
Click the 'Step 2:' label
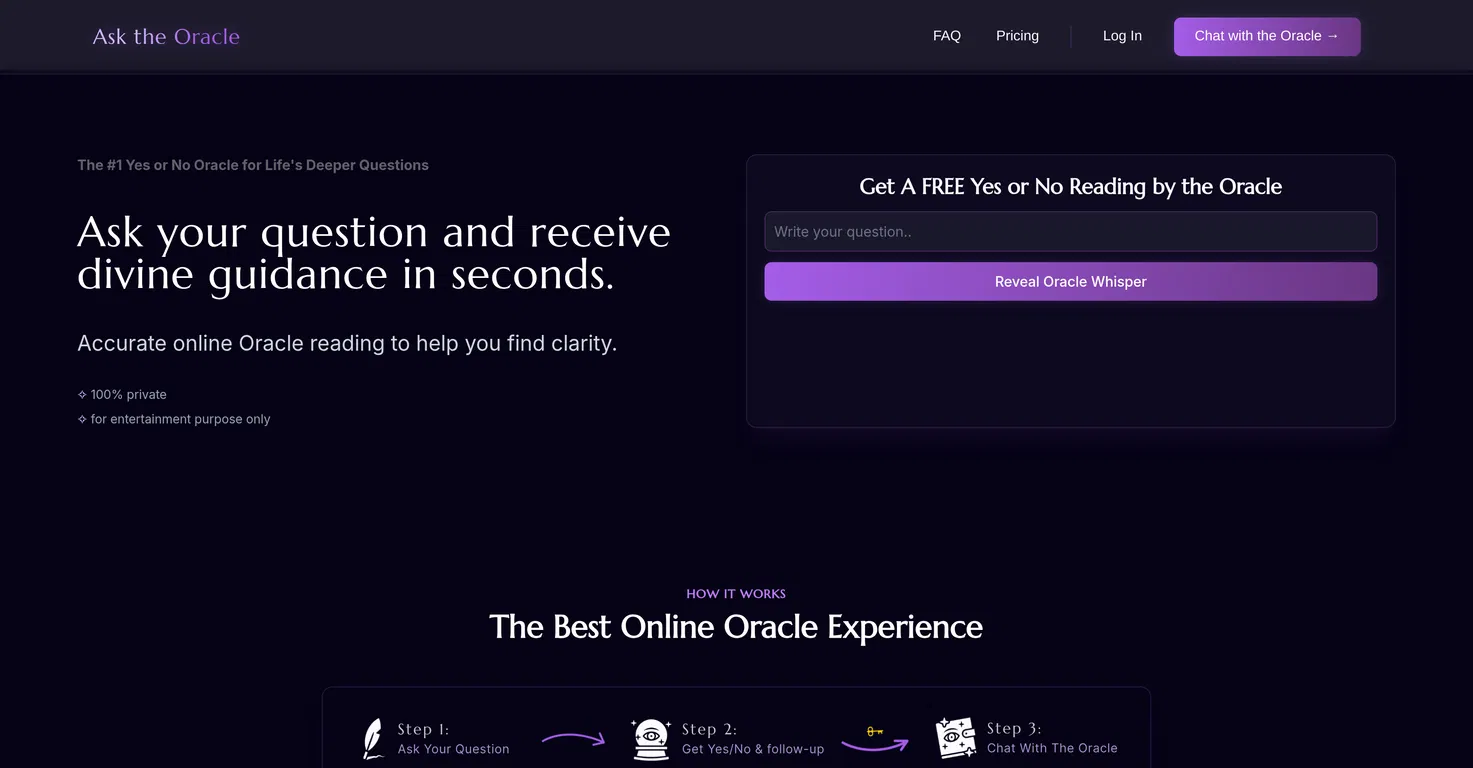(709, 730)
